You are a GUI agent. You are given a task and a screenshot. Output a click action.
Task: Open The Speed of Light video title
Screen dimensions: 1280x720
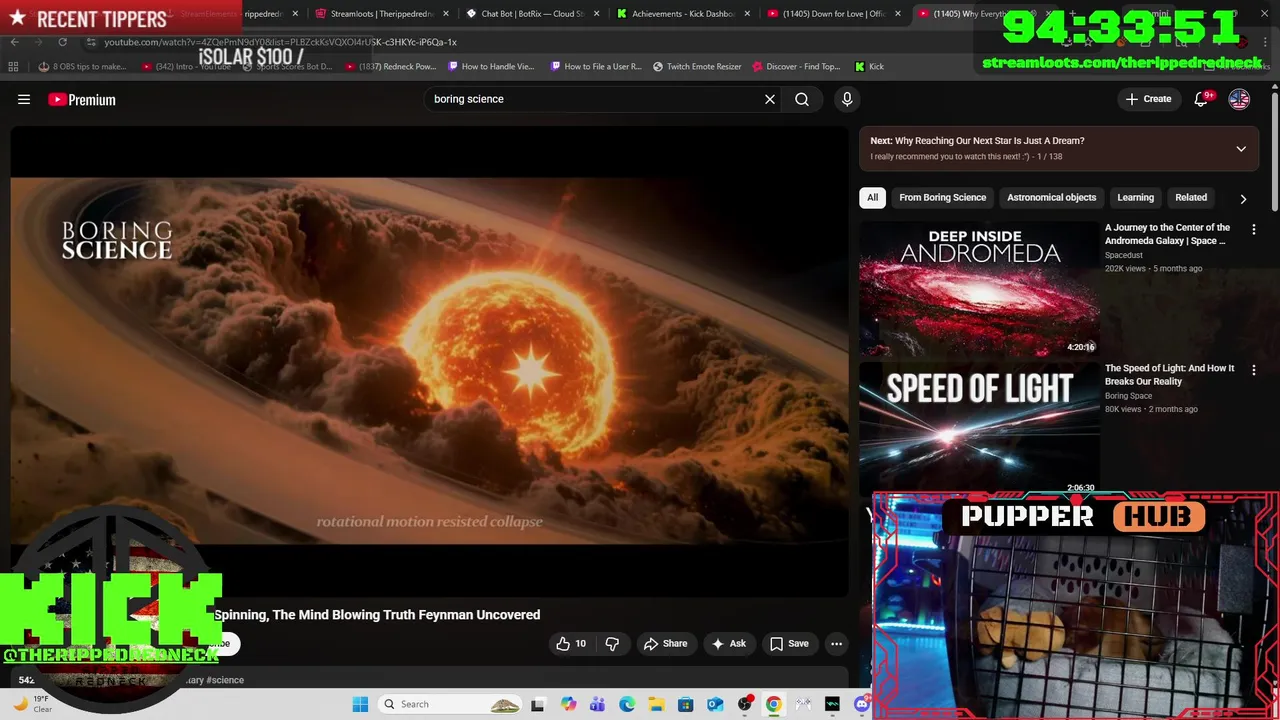coord(1169,374)
